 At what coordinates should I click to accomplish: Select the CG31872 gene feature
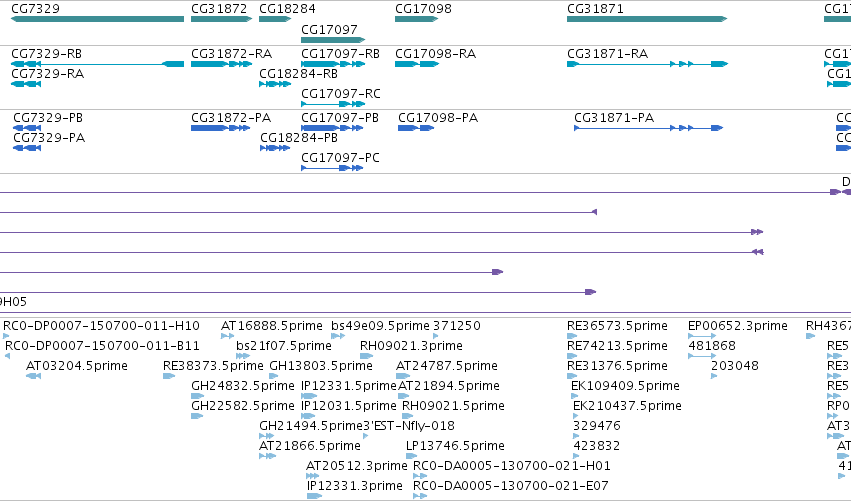[221, 19]
